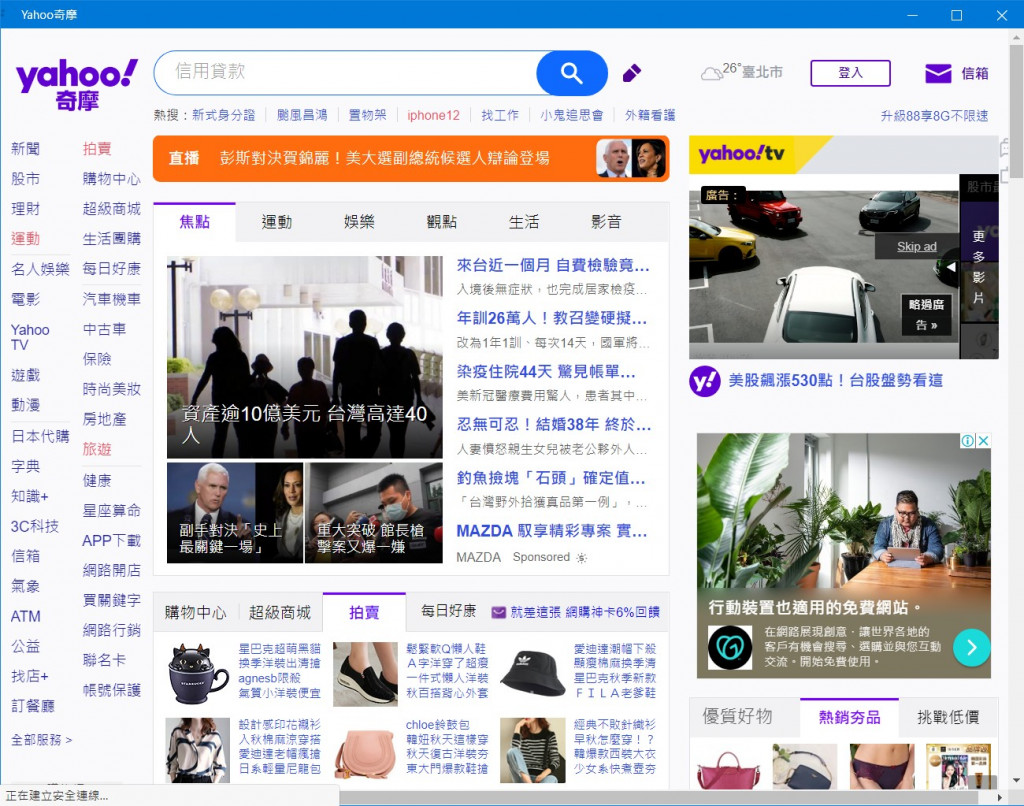The image size is (1024, 806).
Task: Click the envelope icon by 網購神卡 promo
Action: 498,612
